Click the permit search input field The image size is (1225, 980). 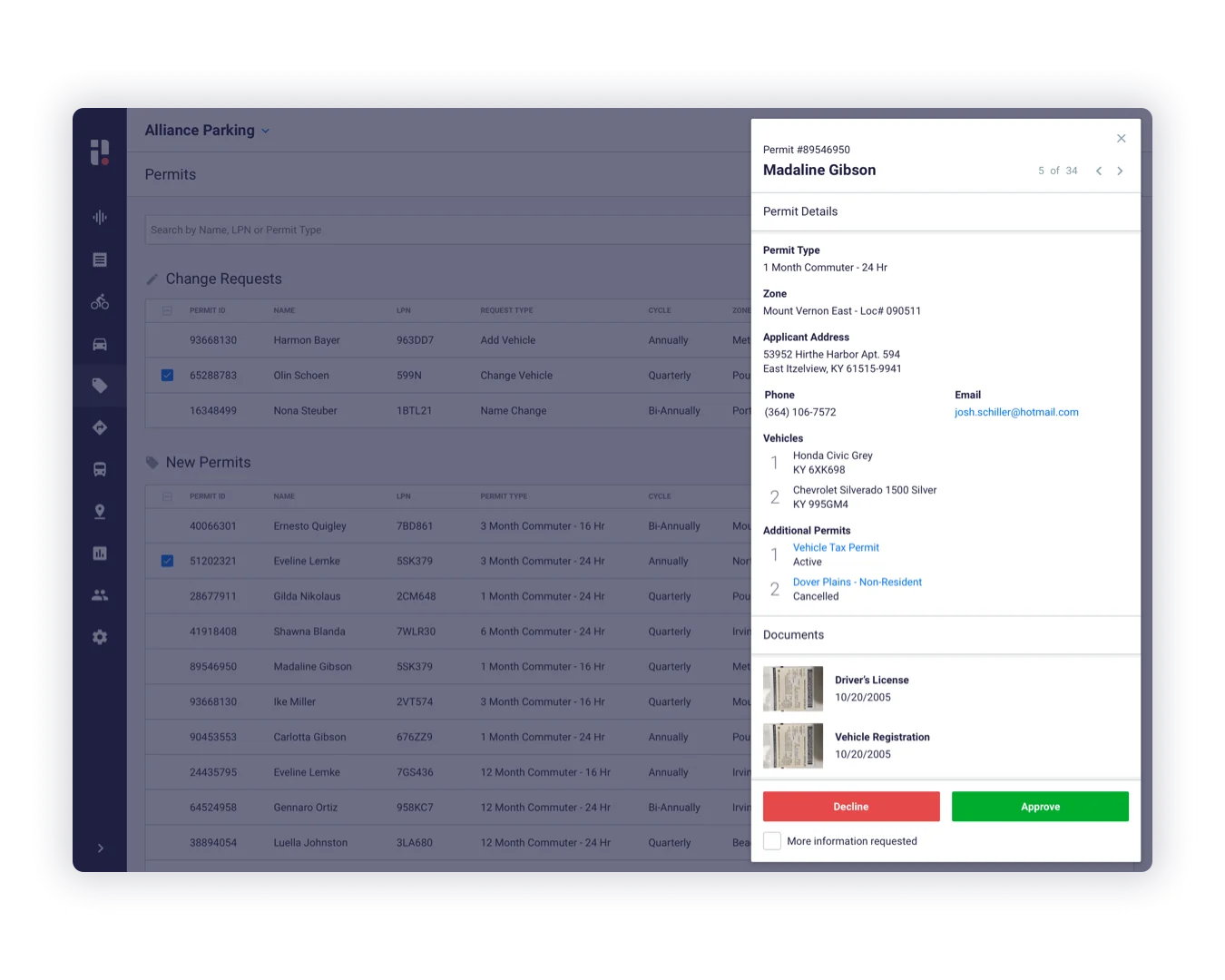tap(445, 230)
